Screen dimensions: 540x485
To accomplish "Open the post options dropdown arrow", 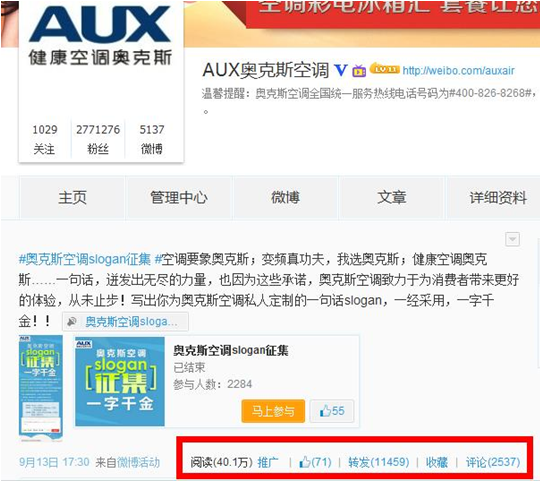I will tap(512, 239).
